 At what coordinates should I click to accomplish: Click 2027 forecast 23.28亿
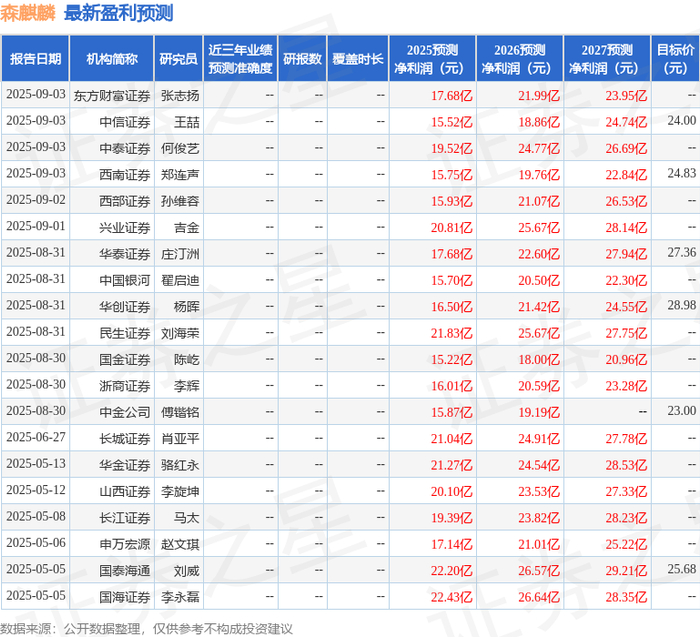[626, 386]
